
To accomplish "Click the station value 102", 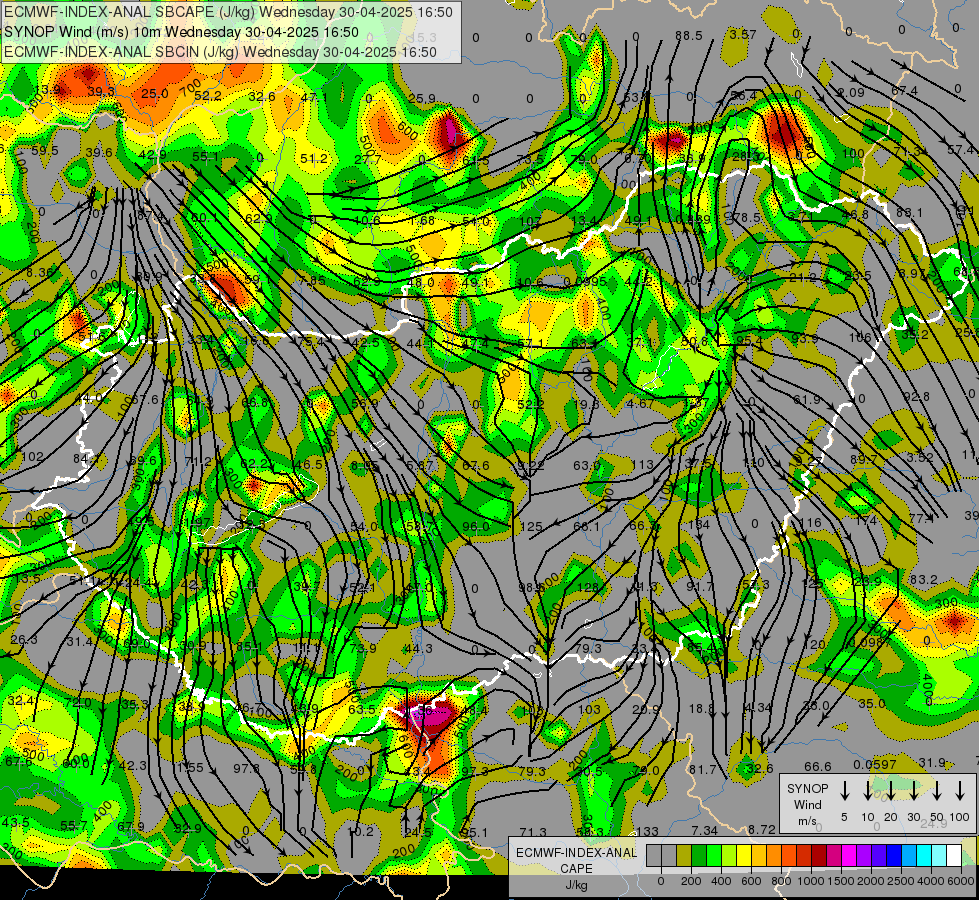I will (x=32, y=457).
